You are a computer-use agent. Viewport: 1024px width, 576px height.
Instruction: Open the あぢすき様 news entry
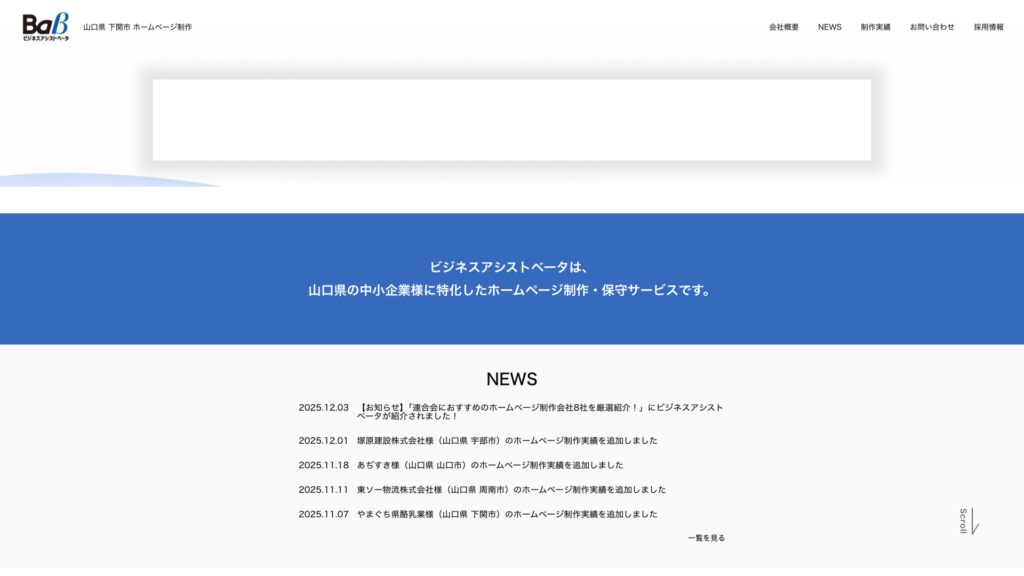490,465
